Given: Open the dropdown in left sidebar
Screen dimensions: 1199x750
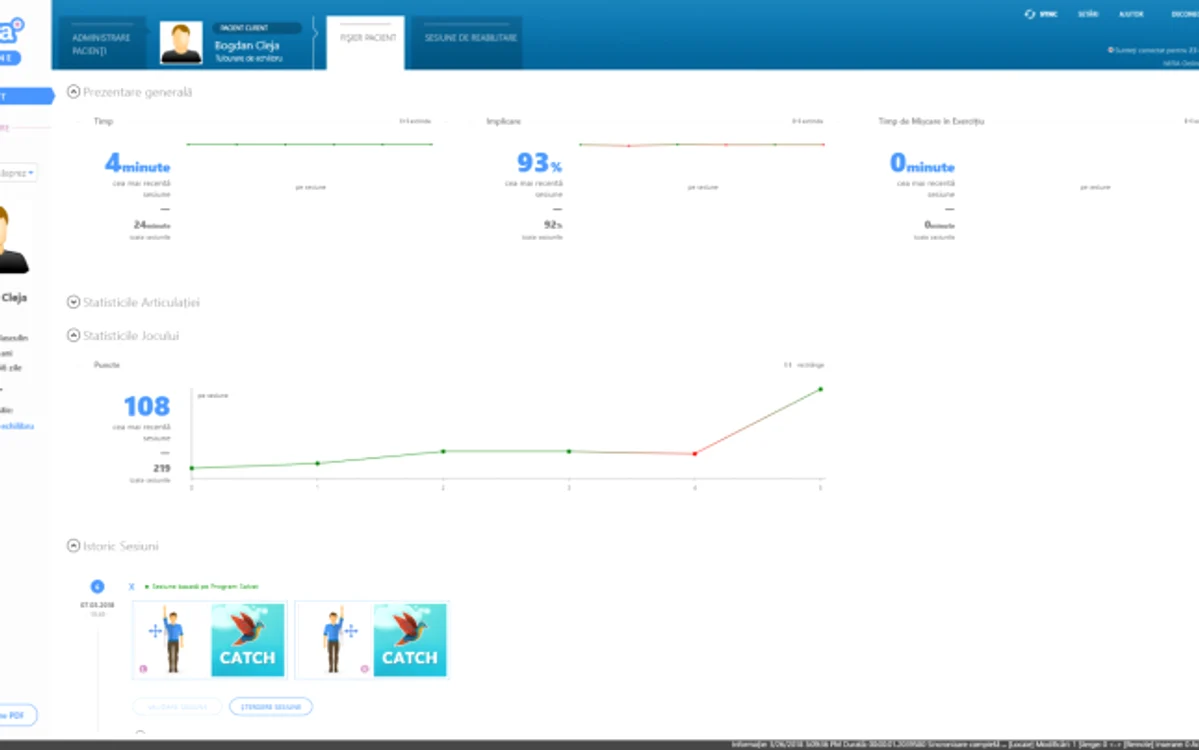Looking at the screenshot, I should click(x=17, y=173).
